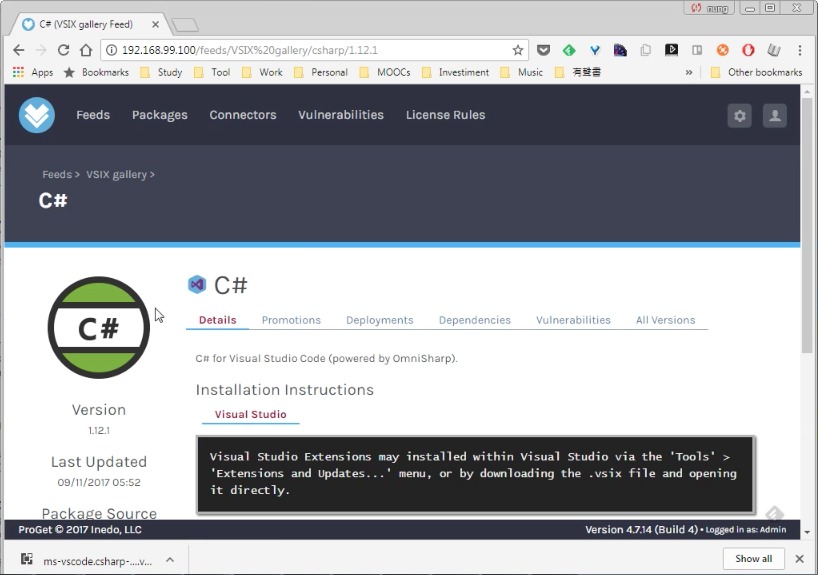
Task: Click the address bar URL field
Action: pyautogui.click(x=313, y=50)
